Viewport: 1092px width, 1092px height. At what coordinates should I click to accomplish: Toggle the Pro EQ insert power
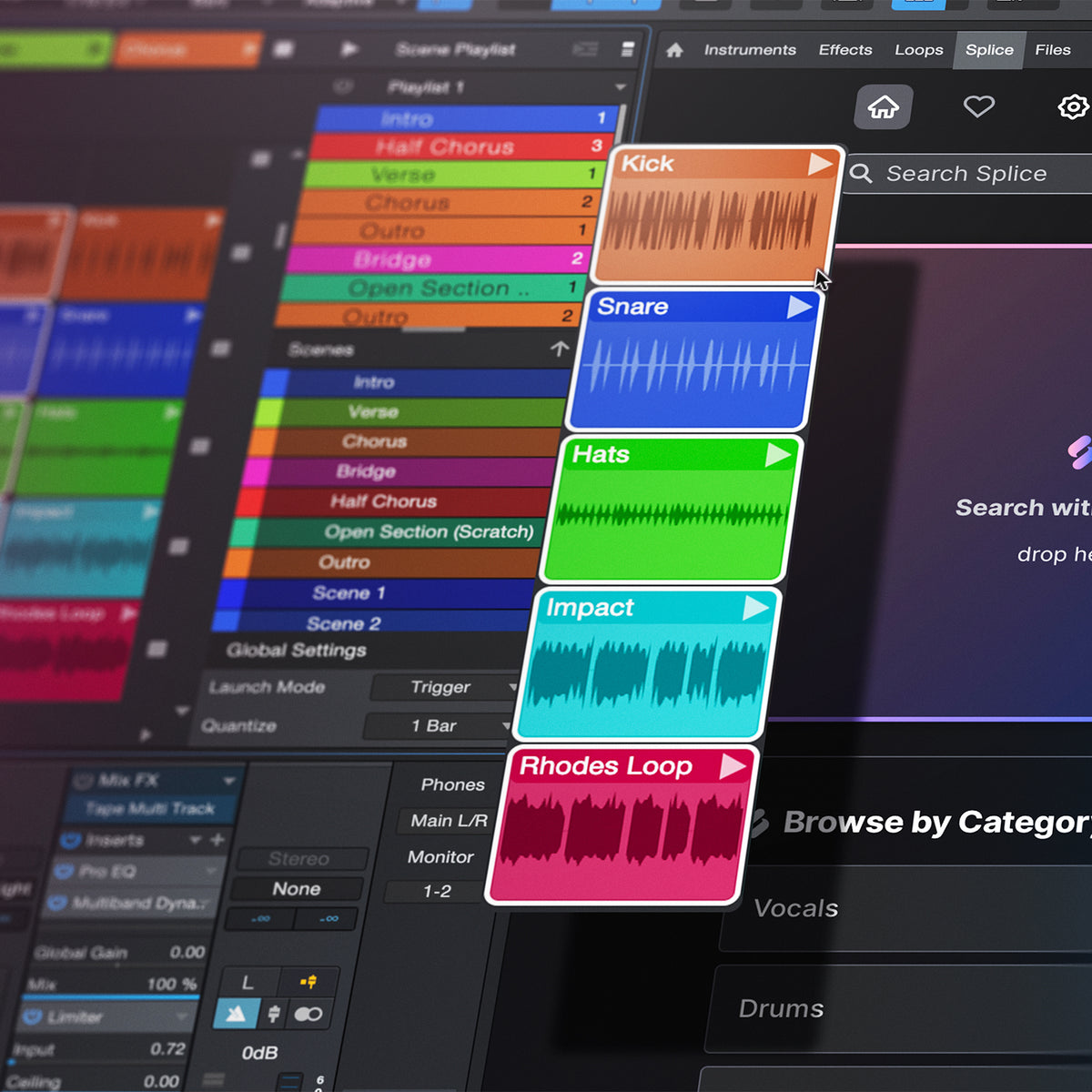[x=63, y=871]
